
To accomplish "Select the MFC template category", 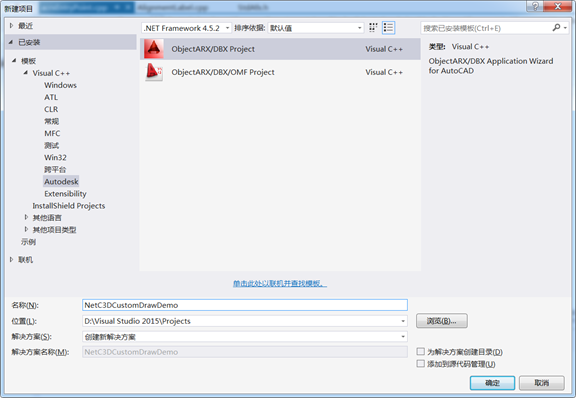I will pyautogui.click(x=52, y=133).
